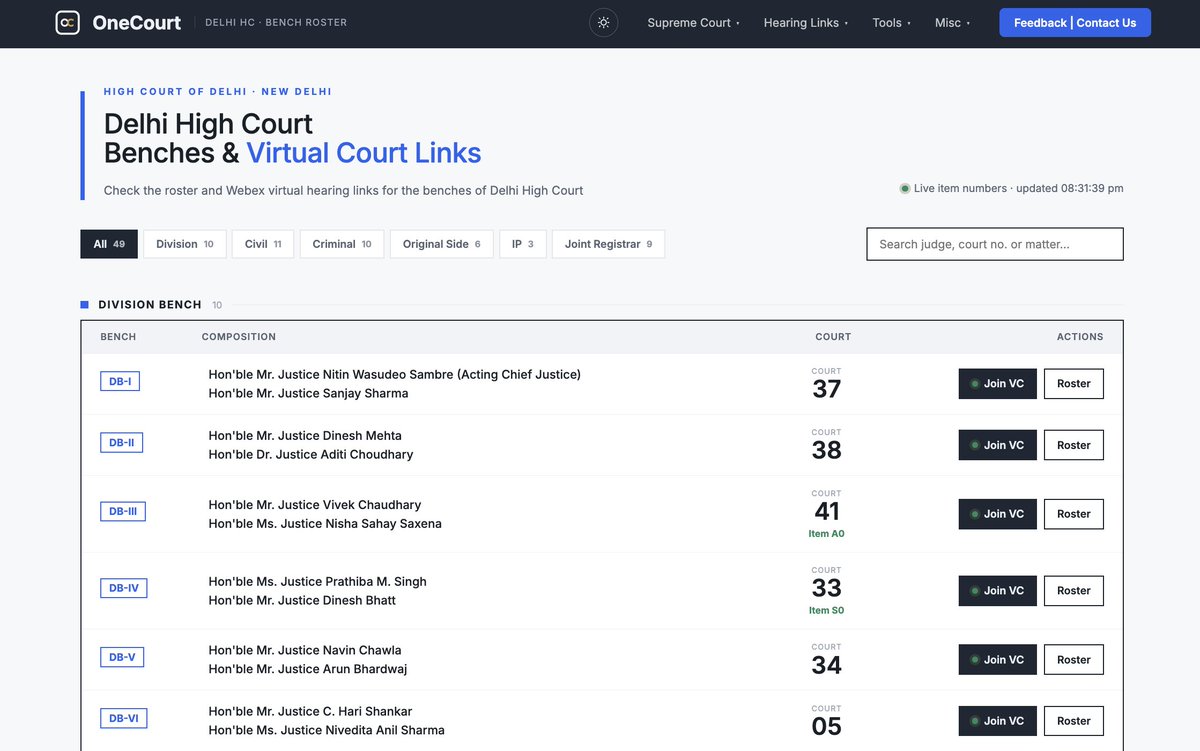Join VC for DB-V court 34

pos(998,660)
